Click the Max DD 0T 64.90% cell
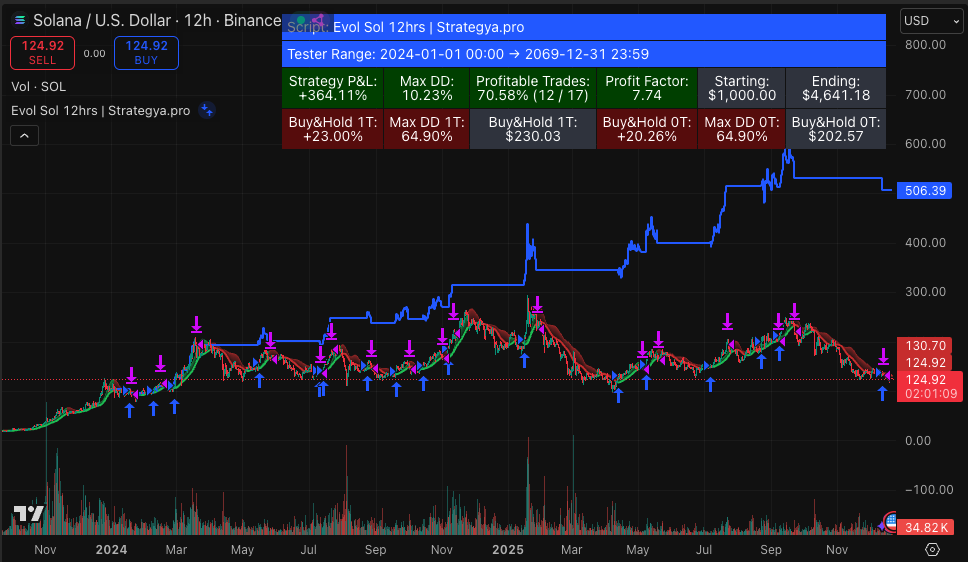Image resolution: width=968 pixels, height=562 pixels. [x=741, y=129]
